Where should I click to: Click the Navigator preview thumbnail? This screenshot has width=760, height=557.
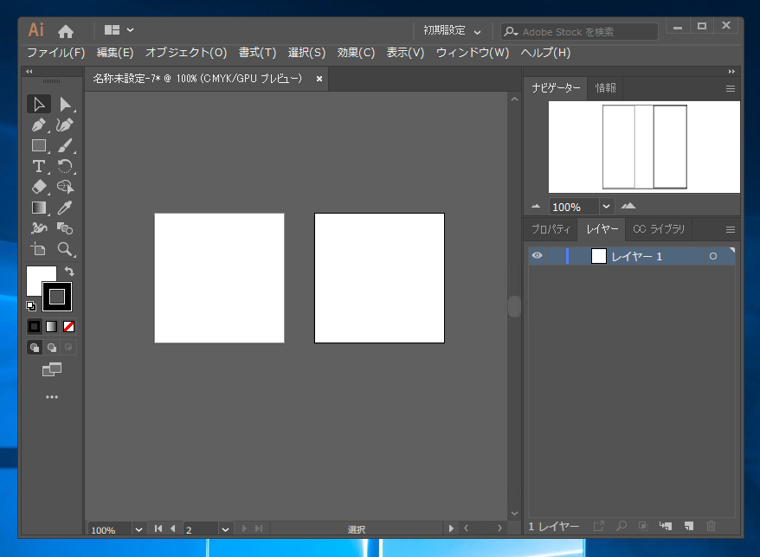[644, 147]
